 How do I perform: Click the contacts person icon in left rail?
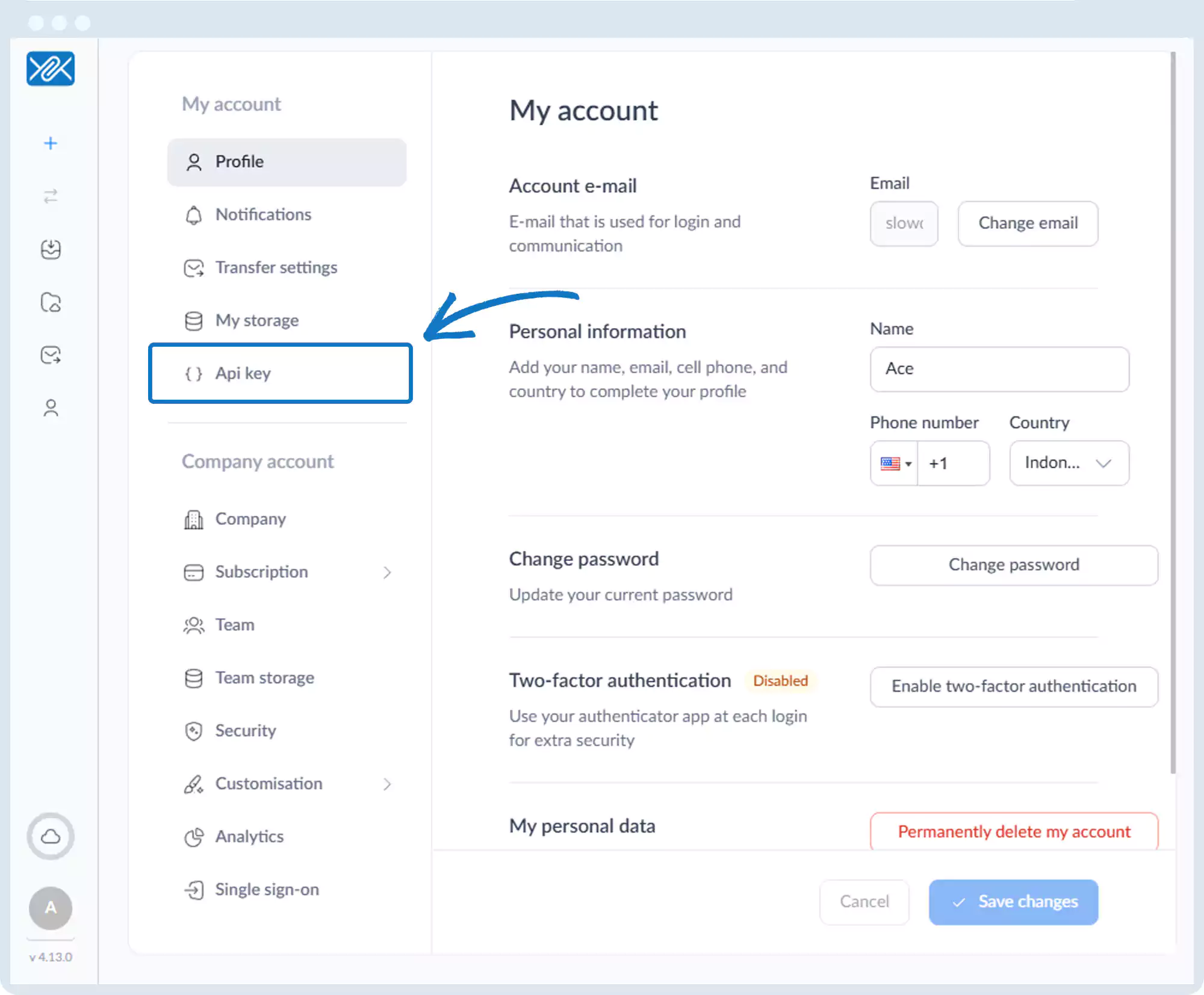pos(51,408)
